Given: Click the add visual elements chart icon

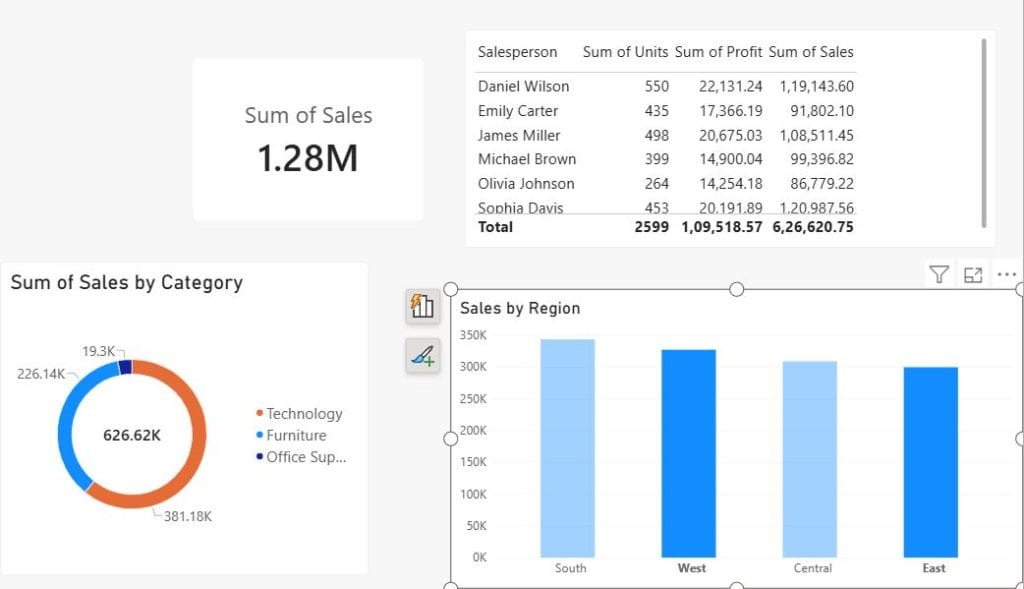Looking at the screenshot, I should pyautogui.click(x=423, y=306).
